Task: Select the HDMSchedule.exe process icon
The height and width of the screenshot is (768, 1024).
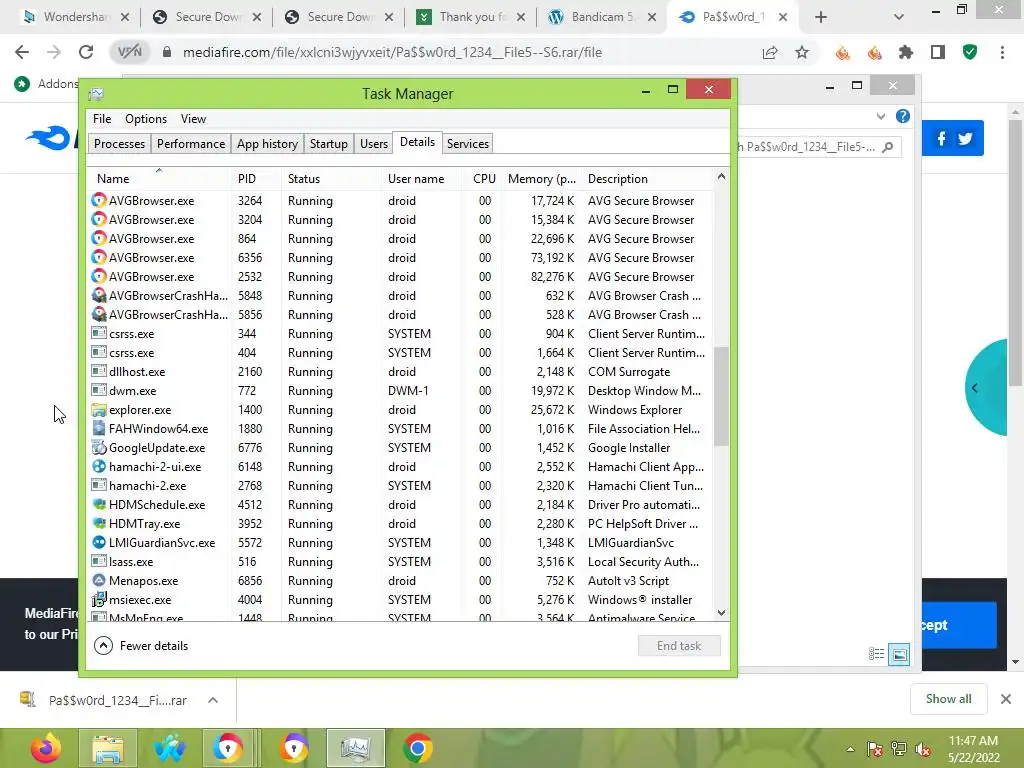Action: [x=99, y=505]
